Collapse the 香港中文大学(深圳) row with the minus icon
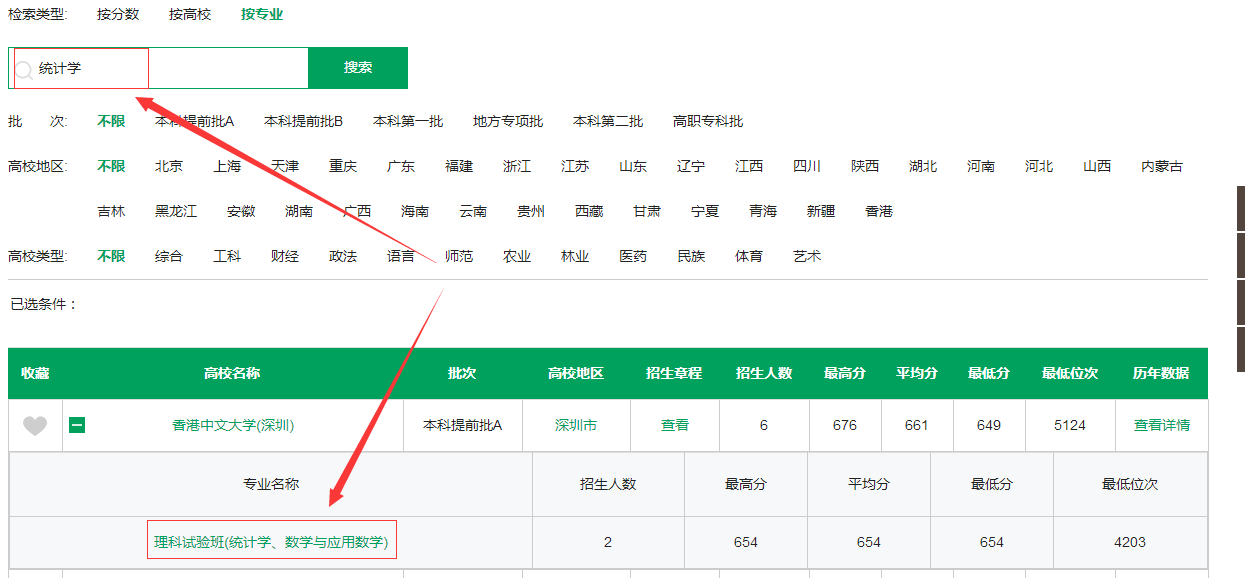The width and height of the screenshot is (1245, 578). [x=77, y=425]
